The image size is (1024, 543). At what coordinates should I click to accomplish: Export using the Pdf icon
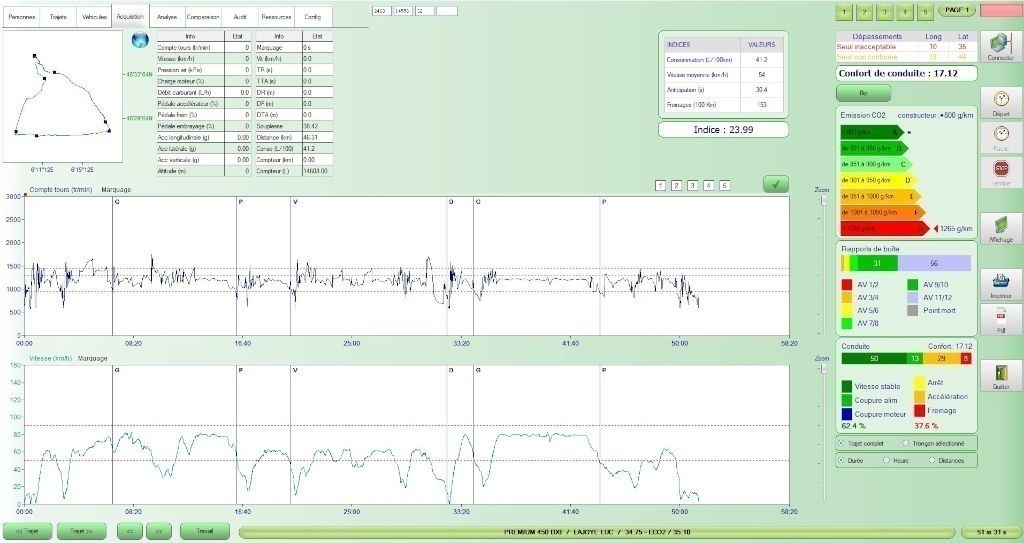[1000, 319]
